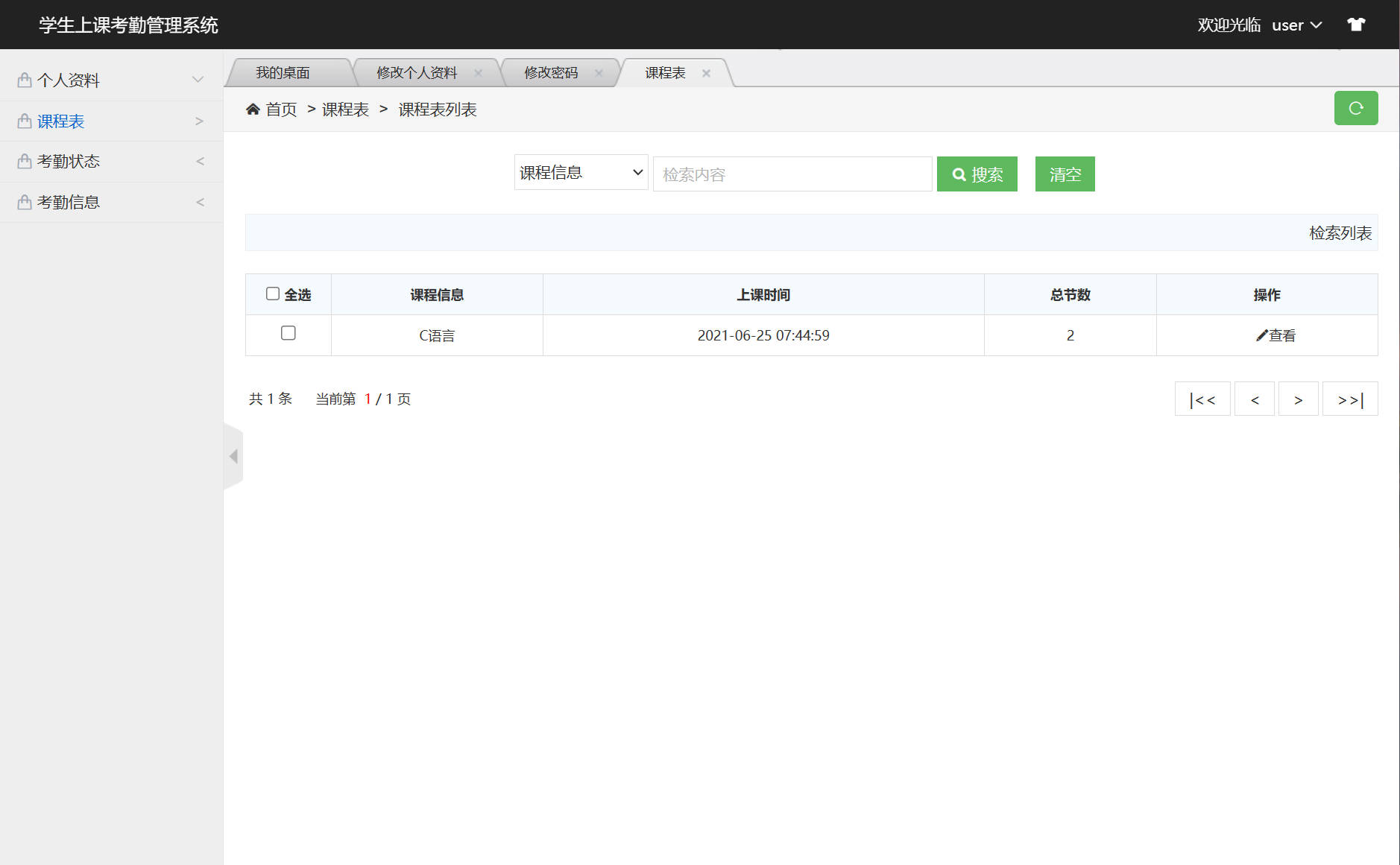This screenshot has width=1400, height=865.
Task: Open the 课程信息 search field dropdown
Action: pos(580,172)
